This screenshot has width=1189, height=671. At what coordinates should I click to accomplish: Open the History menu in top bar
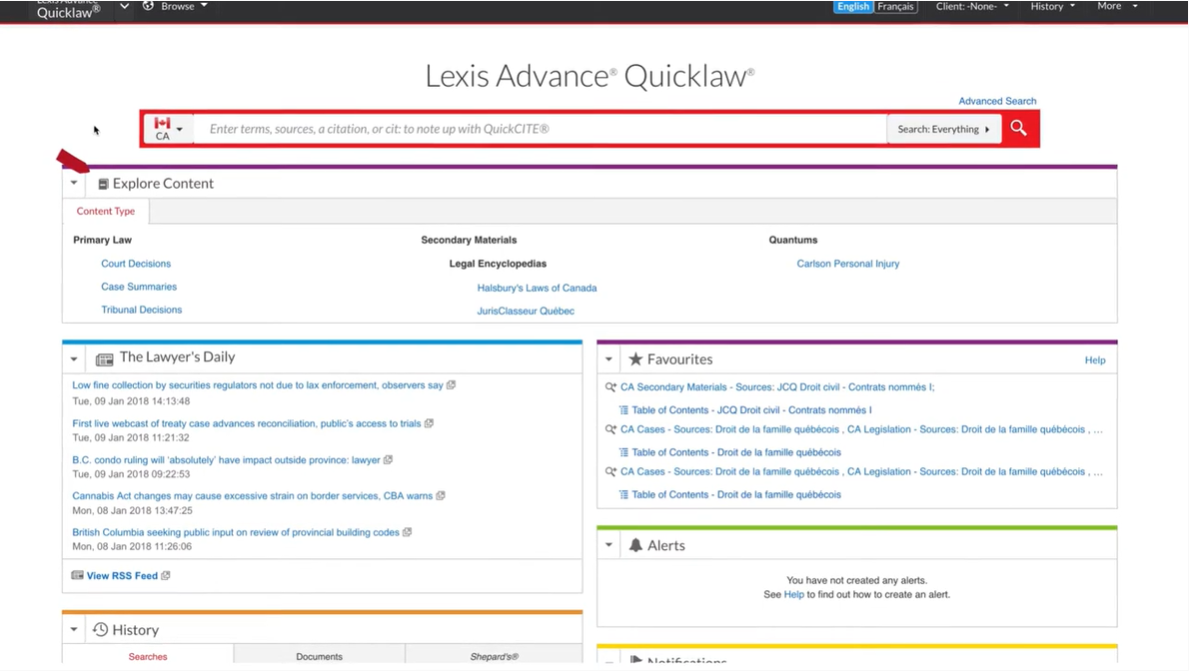(x=1052, y=7)
